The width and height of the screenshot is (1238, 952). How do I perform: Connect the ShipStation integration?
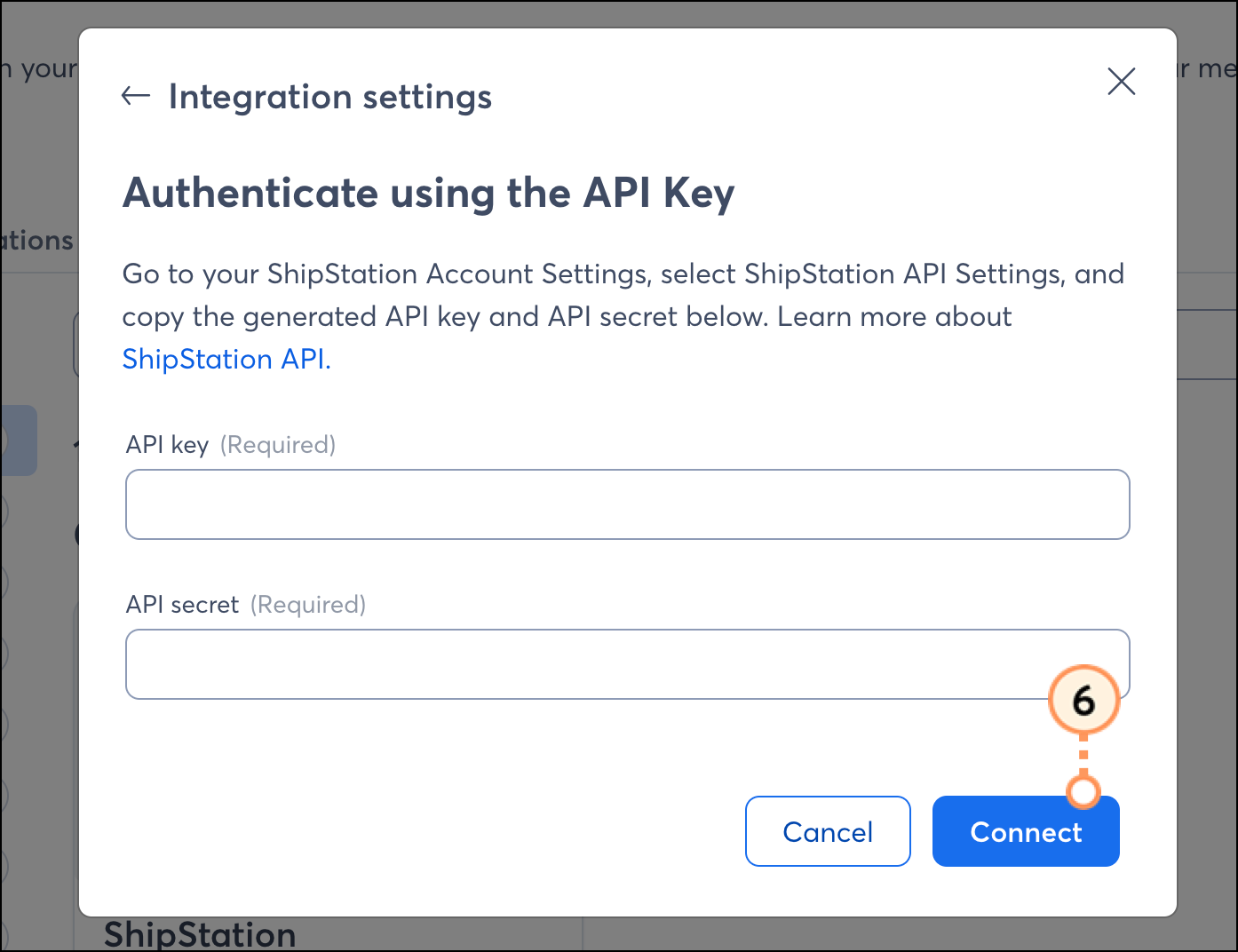coord(1026,831)
